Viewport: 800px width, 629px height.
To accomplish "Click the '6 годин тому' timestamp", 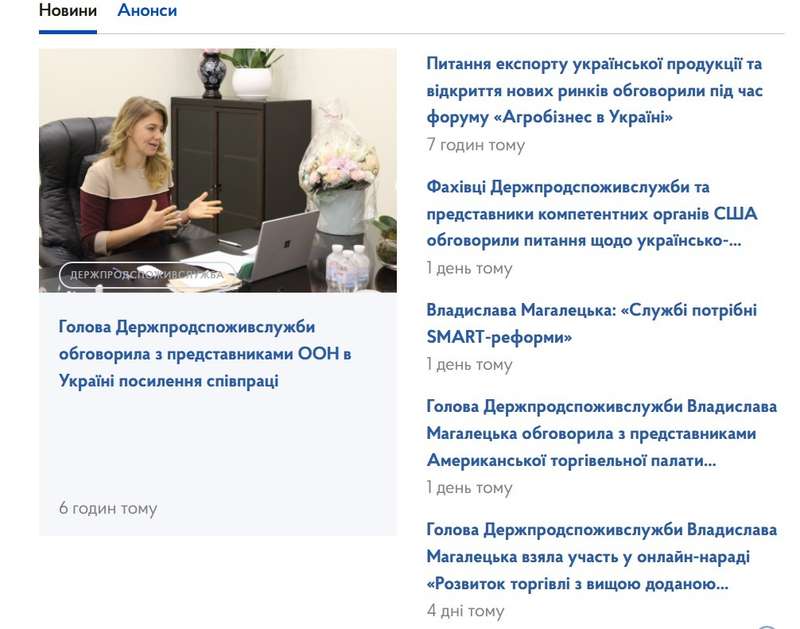I will tap(108, 508).
